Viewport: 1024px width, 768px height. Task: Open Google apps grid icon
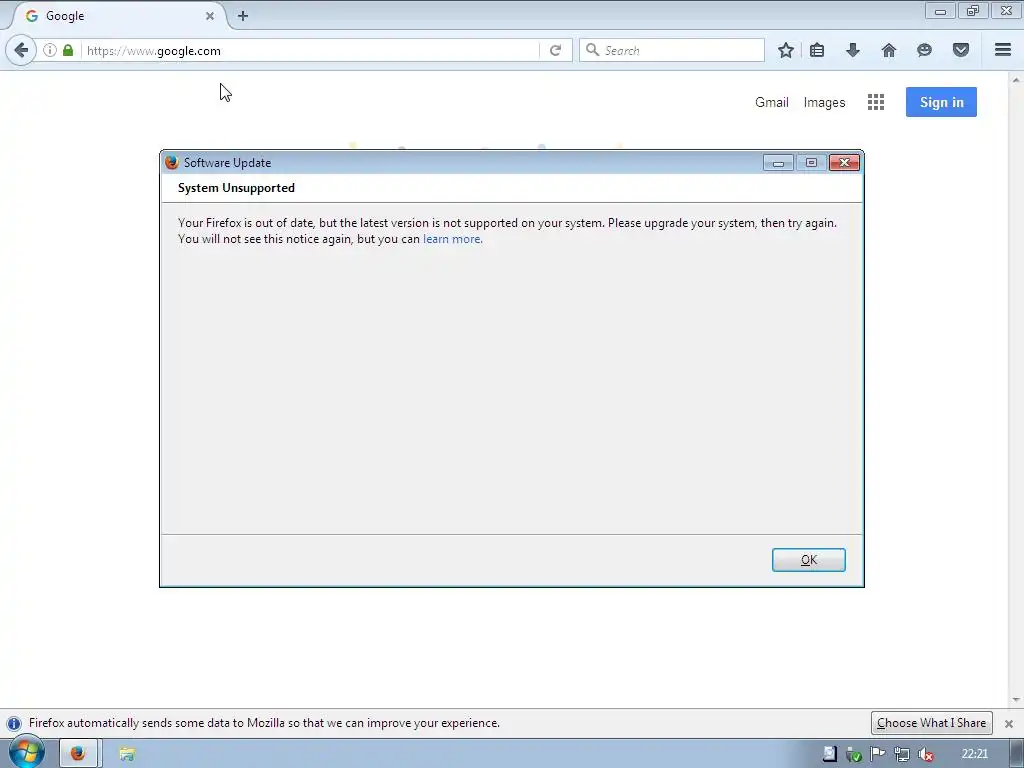(876, 102)
